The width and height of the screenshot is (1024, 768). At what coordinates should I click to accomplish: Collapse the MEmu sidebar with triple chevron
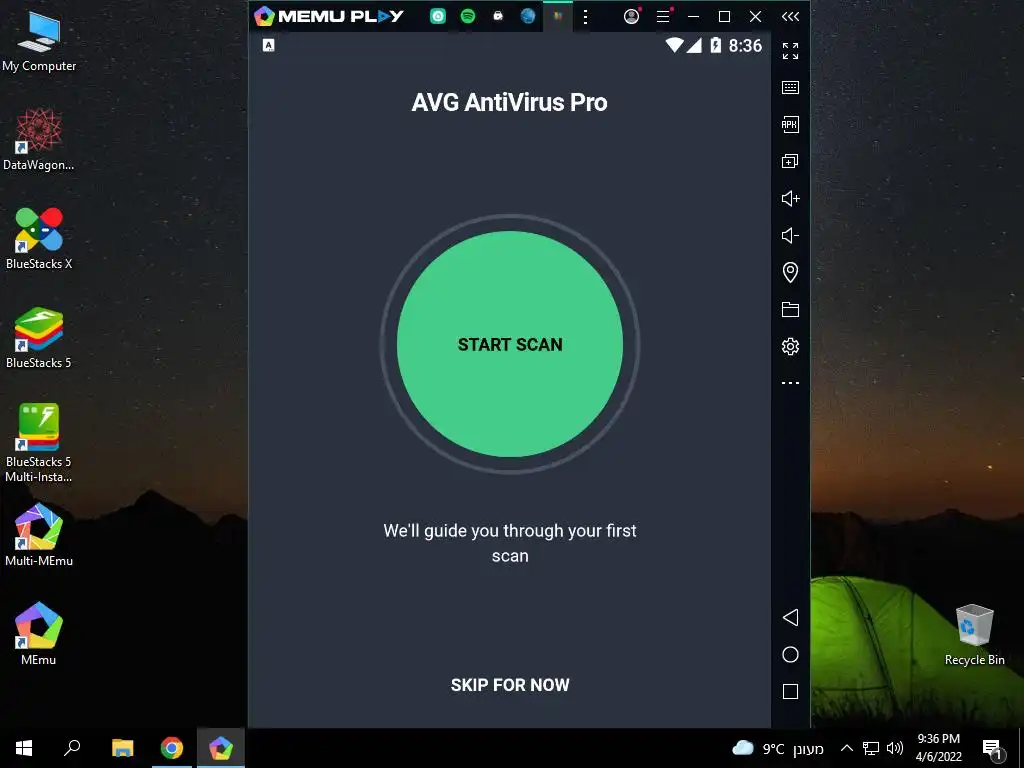[x=790, y=16]
